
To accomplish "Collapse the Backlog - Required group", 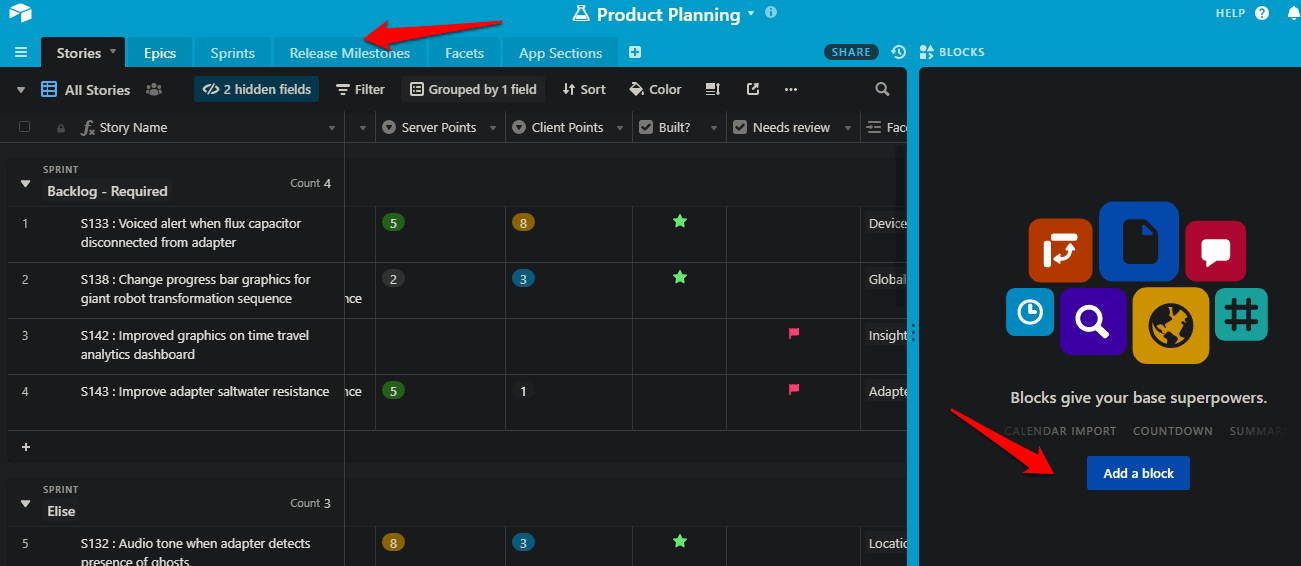I will pyautogui.click(x=25, y=183).
